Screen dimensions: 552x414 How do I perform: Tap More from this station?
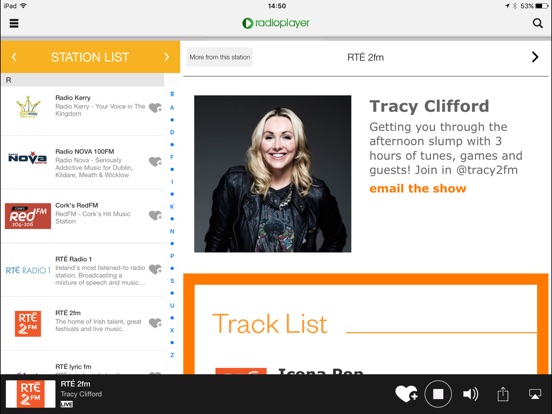click(x=220, y=57)
